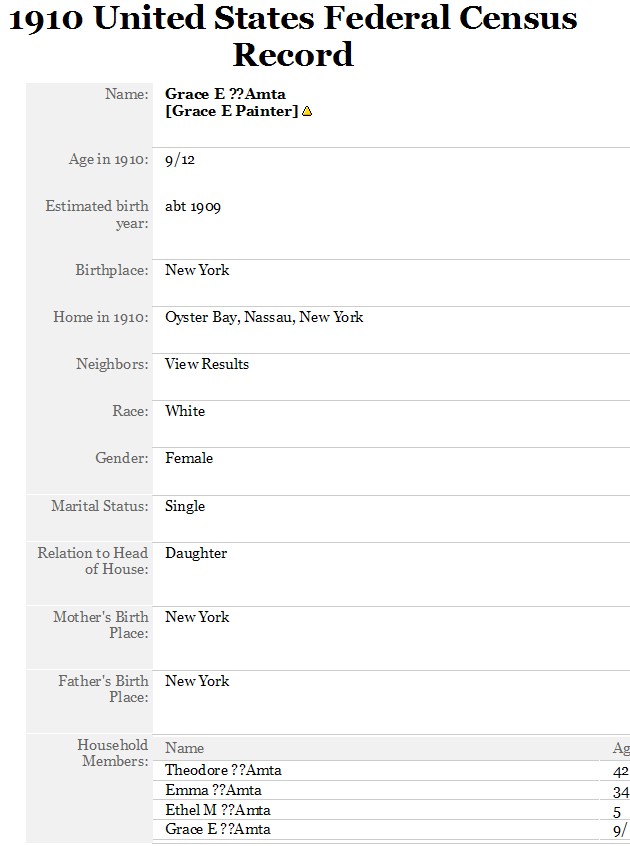Click the 1910 United States Federal Census title
This screenshot has width=630, height=846.
click(x=293, y=36)
